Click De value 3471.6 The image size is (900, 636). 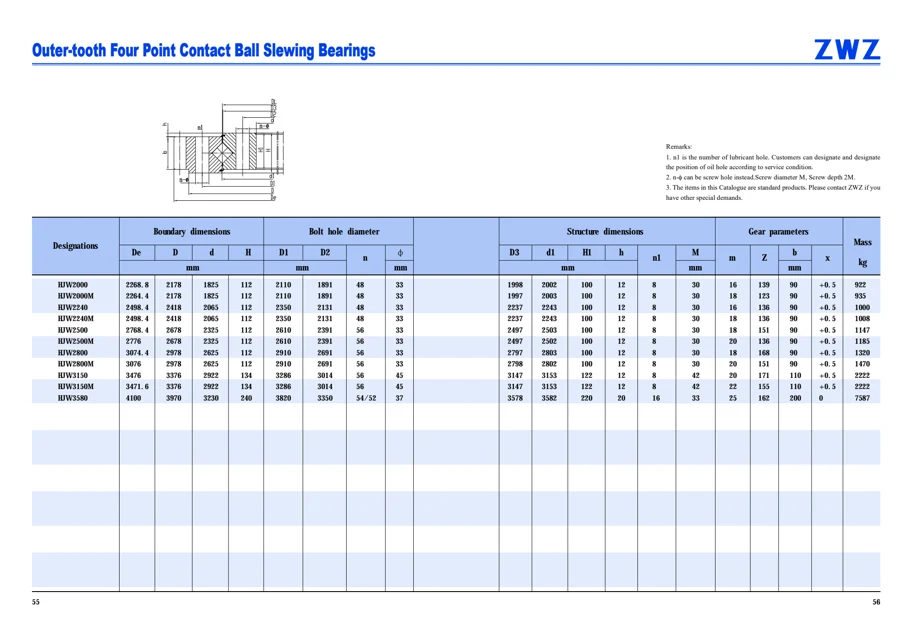(137, 387)
